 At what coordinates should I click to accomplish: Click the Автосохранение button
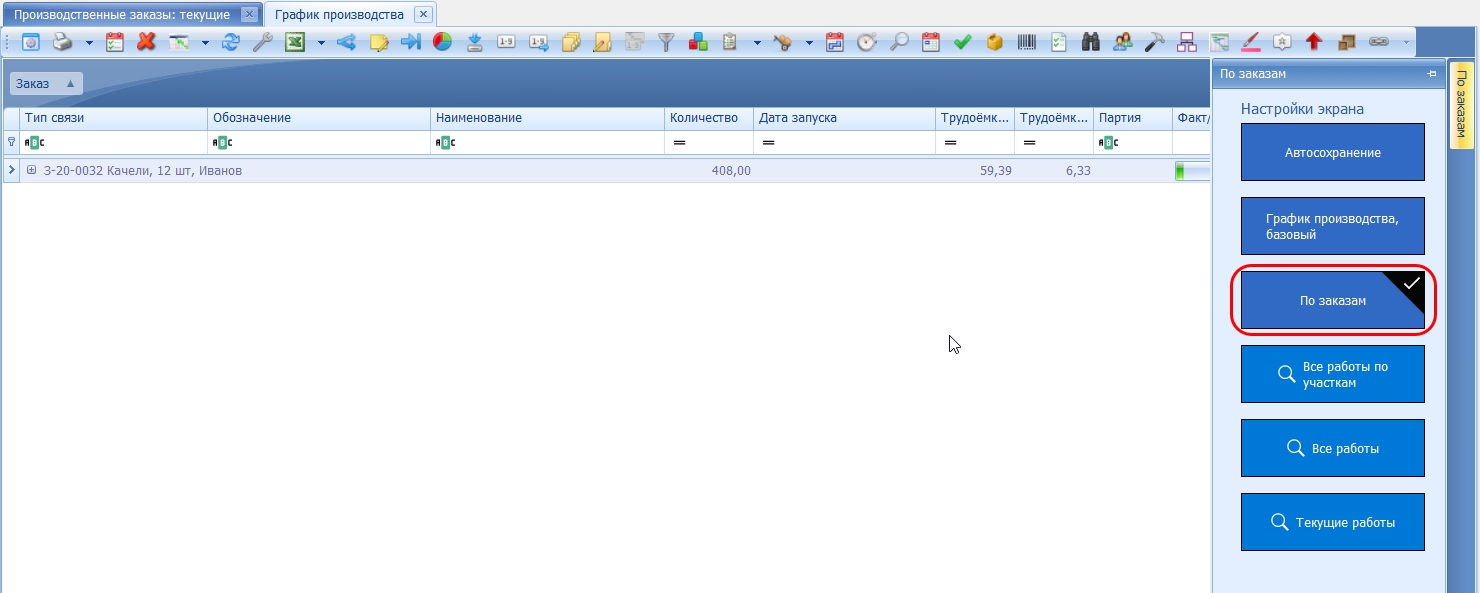[x=1333, y=153]
